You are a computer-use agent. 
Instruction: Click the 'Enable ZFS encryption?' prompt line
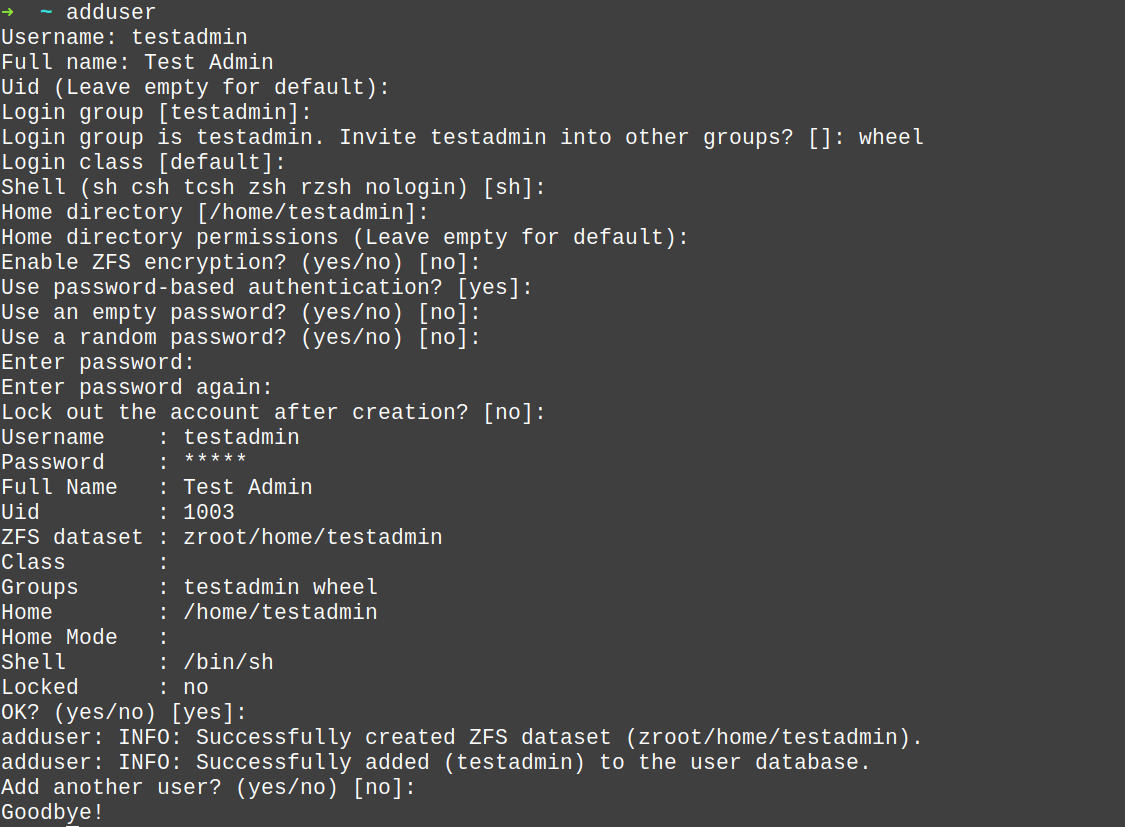[x=241, y=262]
